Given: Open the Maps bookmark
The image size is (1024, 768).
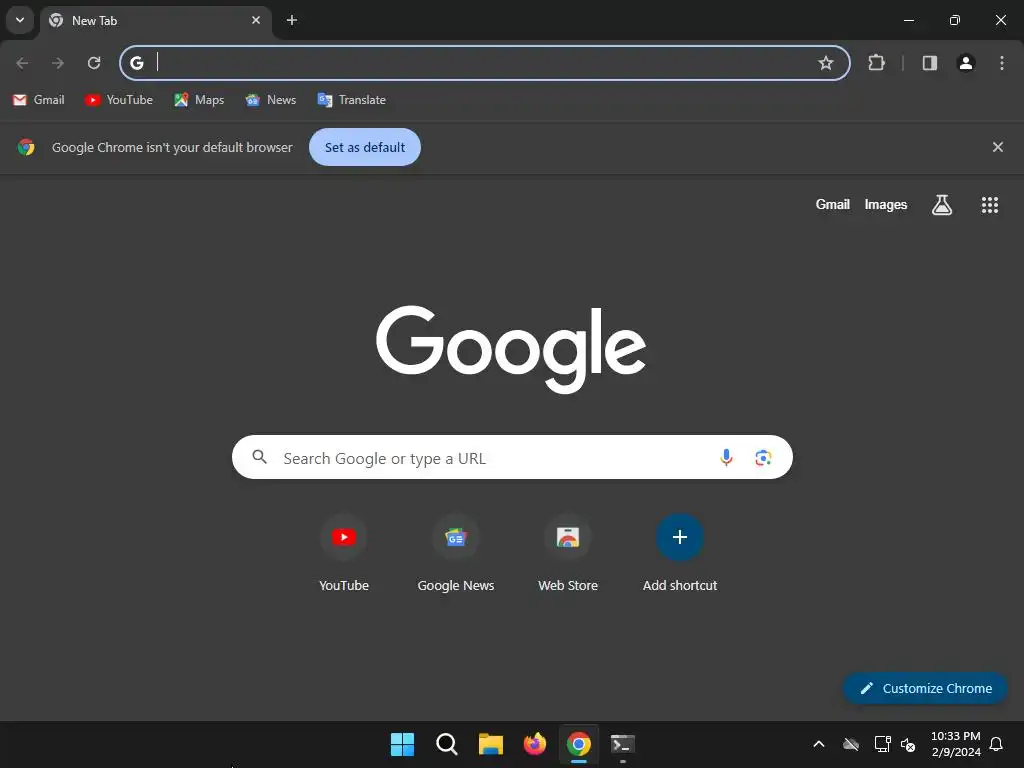Looking at the screenshot, I should coord(199,100).
